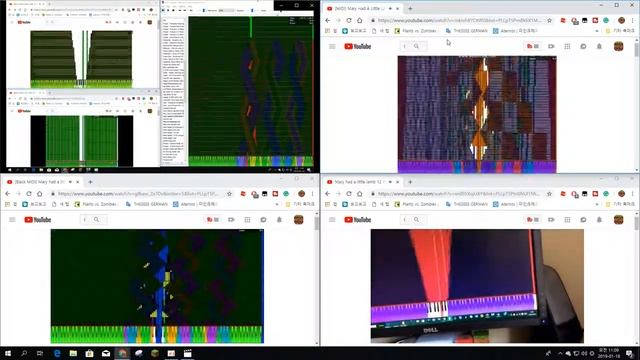Click the MIDI video player in the top-right window
This screenshot has height=360, width=640.
coord(477,114)
